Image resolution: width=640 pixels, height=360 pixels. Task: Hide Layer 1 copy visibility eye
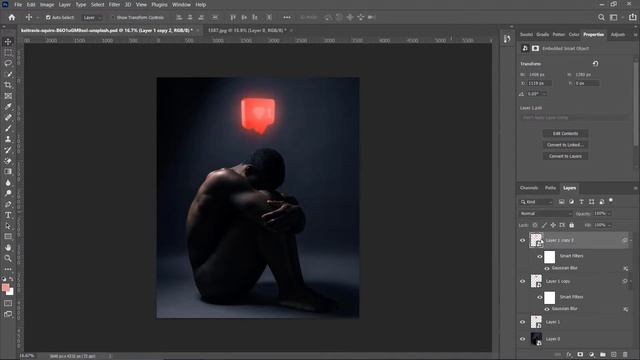coord(522,281)
